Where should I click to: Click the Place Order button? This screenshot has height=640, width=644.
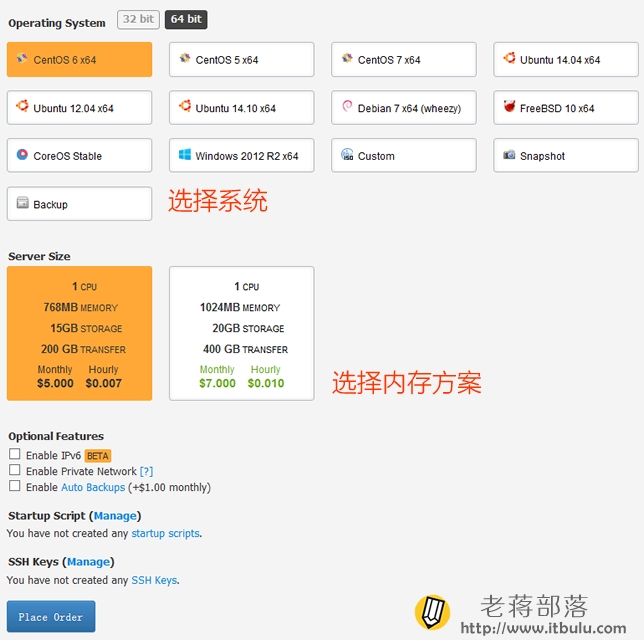pyautogui.click(x=51, y=616)
